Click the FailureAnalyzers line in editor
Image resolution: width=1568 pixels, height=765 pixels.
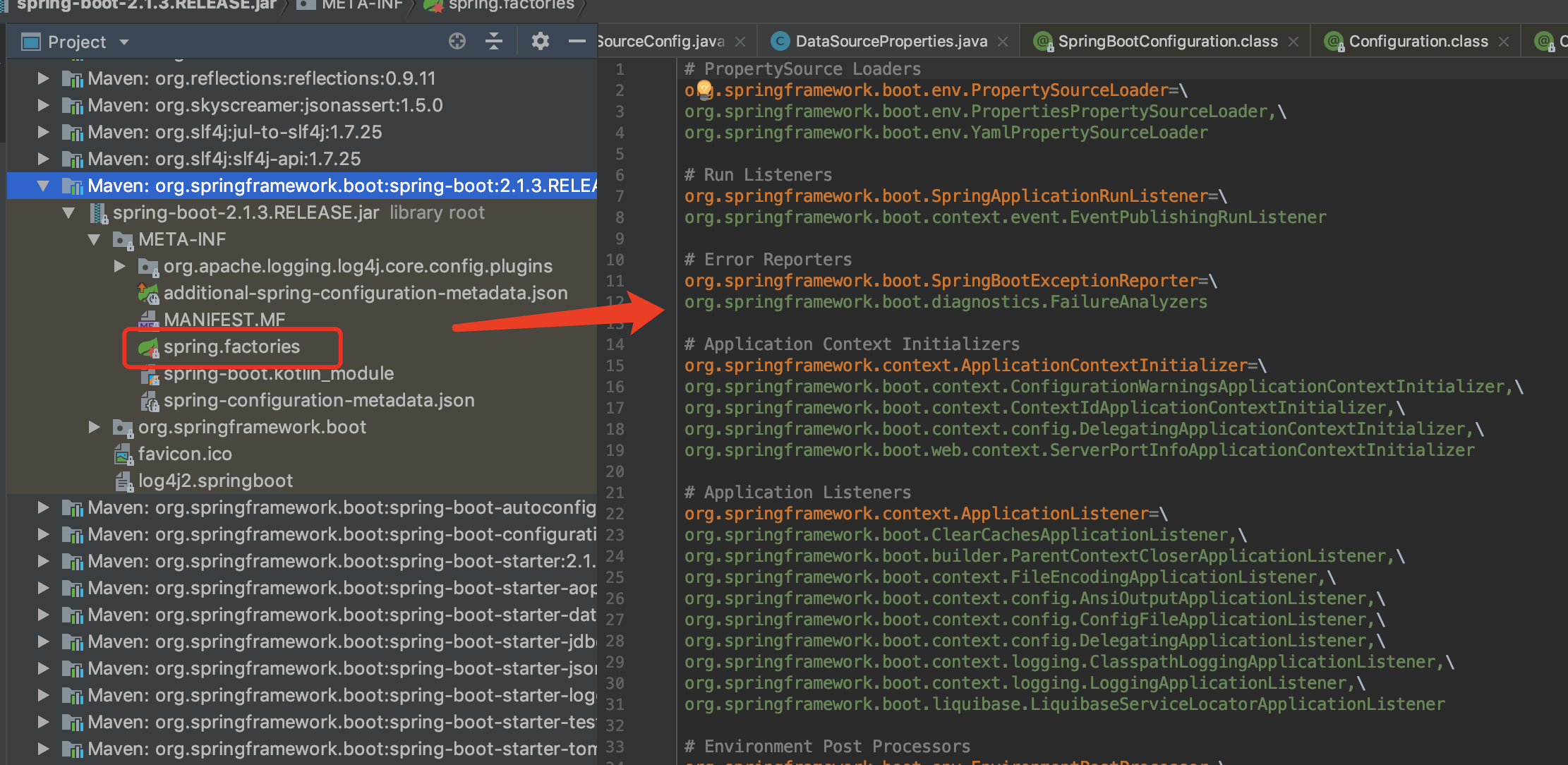click(x=946, y=302)
